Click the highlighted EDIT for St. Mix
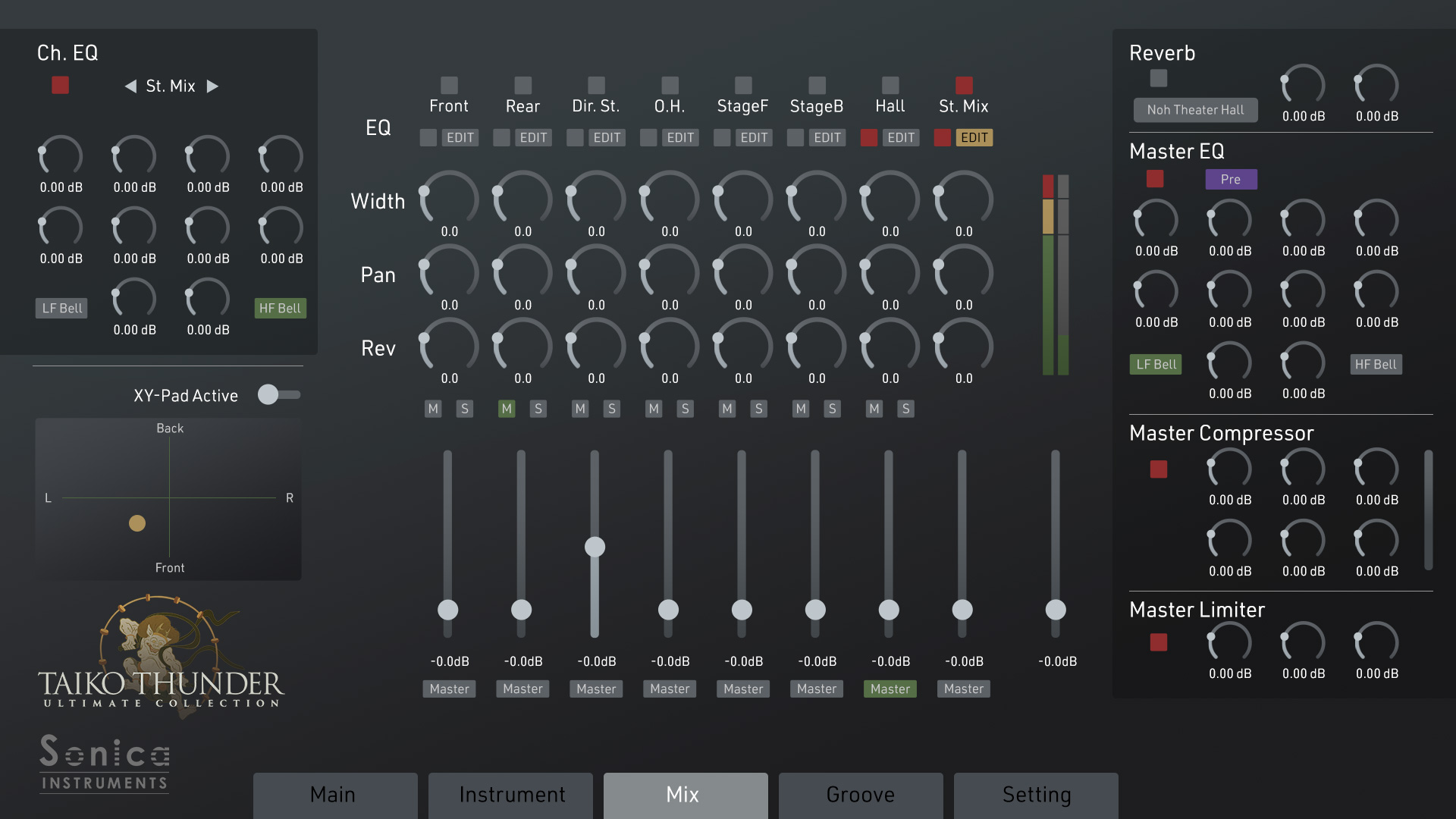The width and height of the screenshot is (1456, 819). click(x=974, y=137)
